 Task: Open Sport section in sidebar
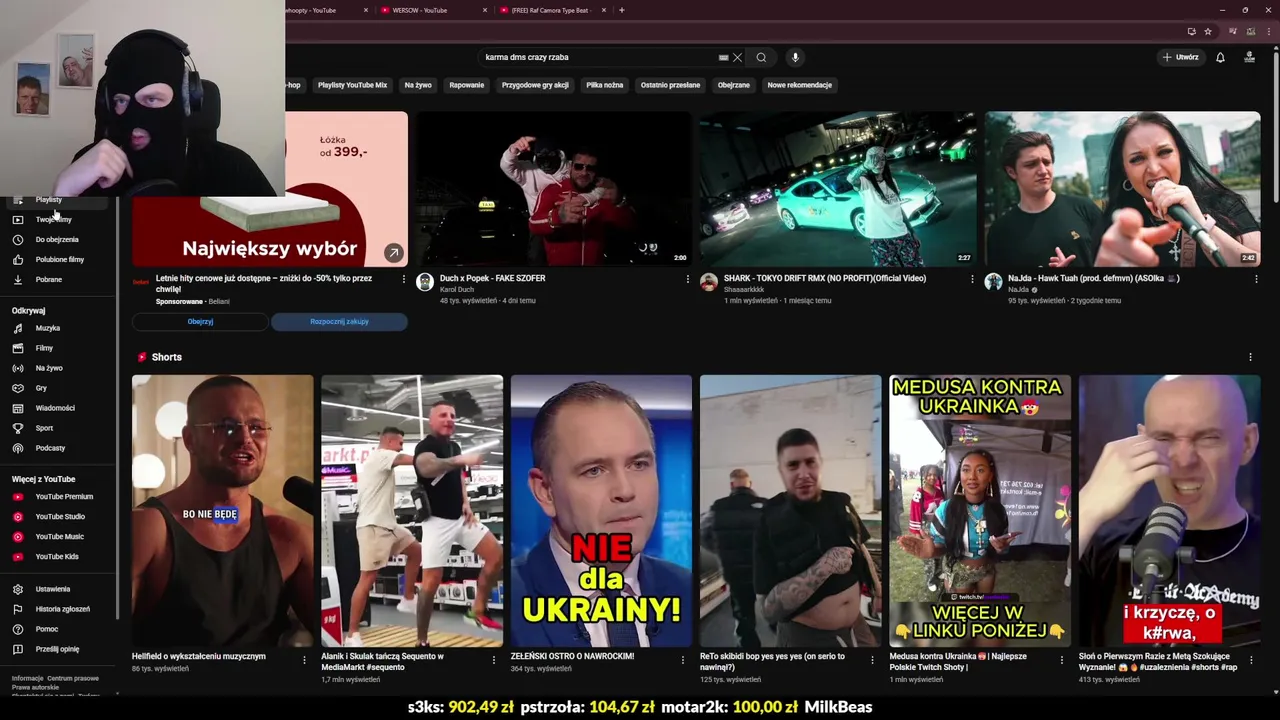[x=44, y=428]
